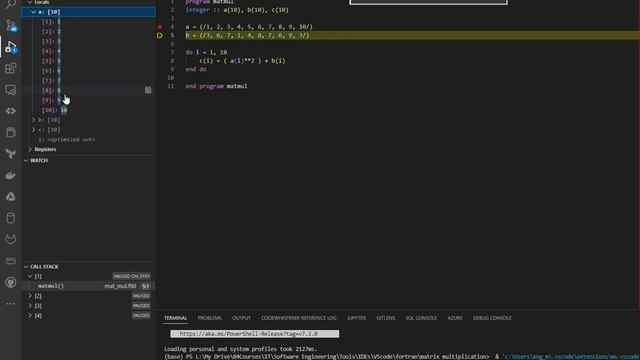Switch to the OUTPUT tab
The width and height of the screenshot is (640, 360).
click(x=242, y=318)
